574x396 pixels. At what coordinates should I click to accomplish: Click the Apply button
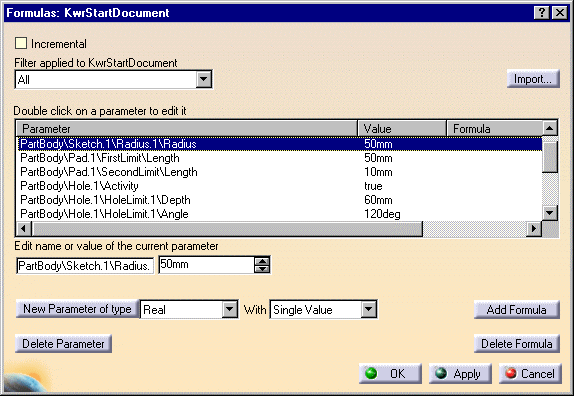[460, 374]
